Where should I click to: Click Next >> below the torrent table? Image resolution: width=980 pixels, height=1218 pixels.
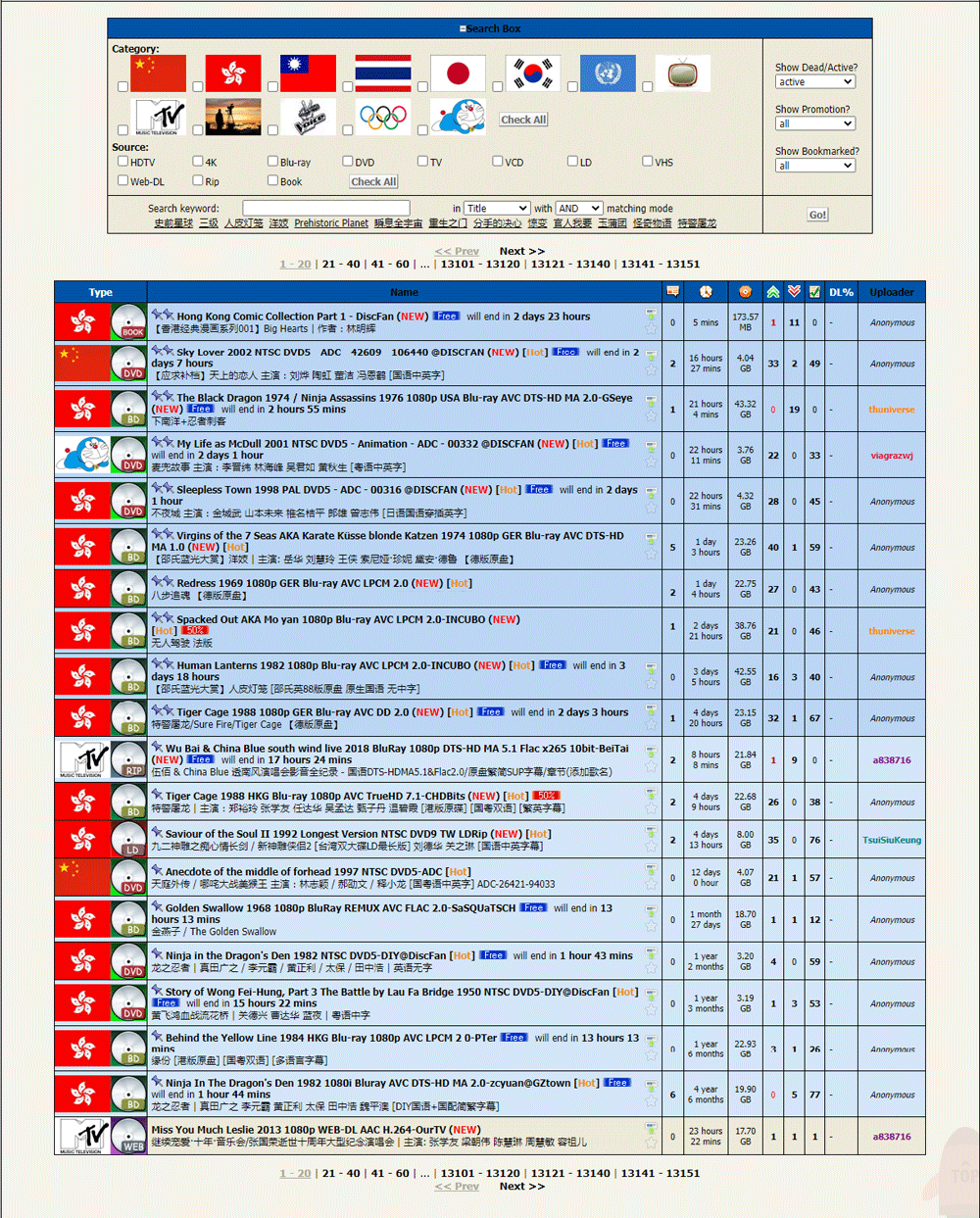click(521, 1187)
